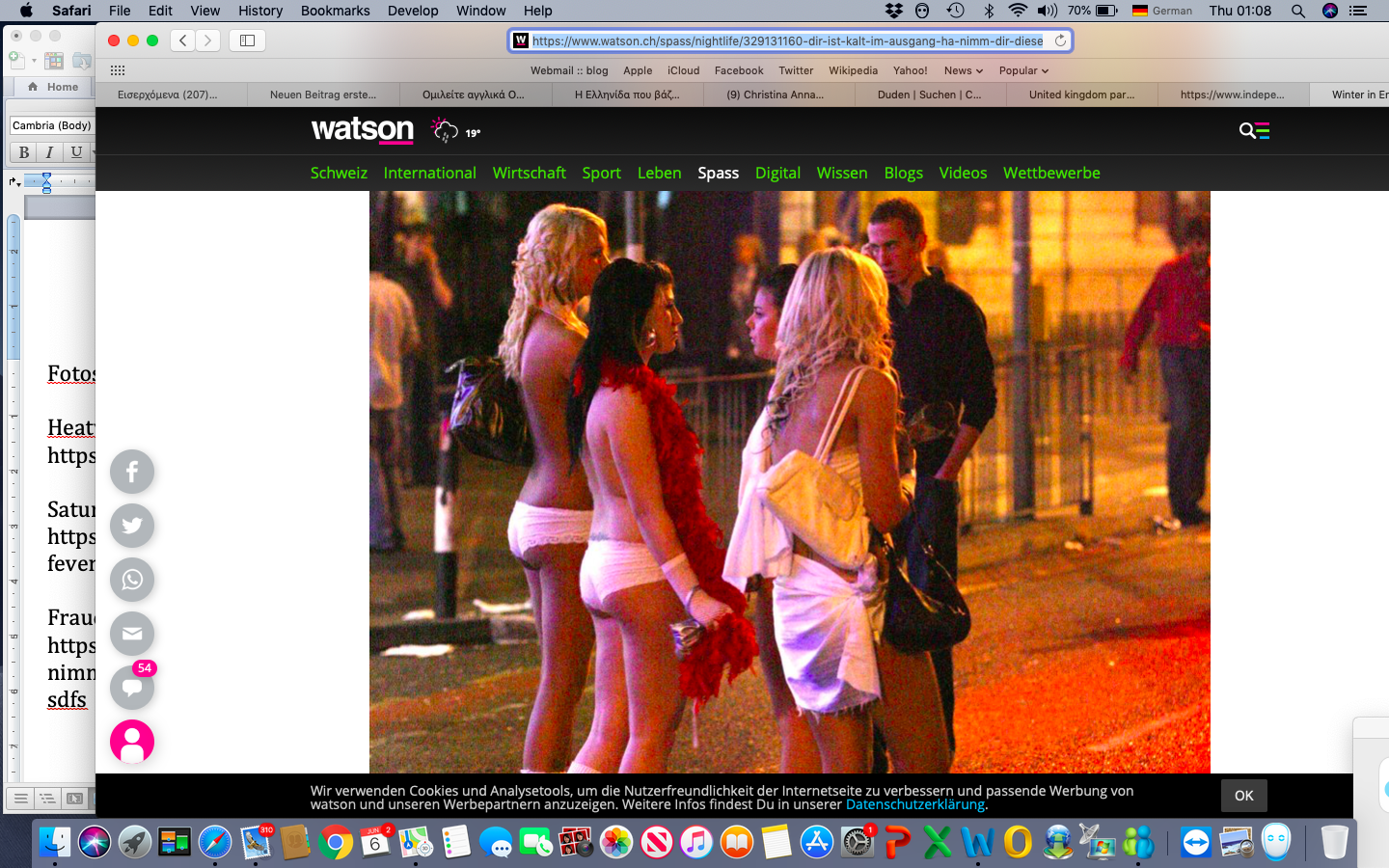This screenshot has height=868, width=1389.
Task: Share article by email round button
Action: [132, 634]
